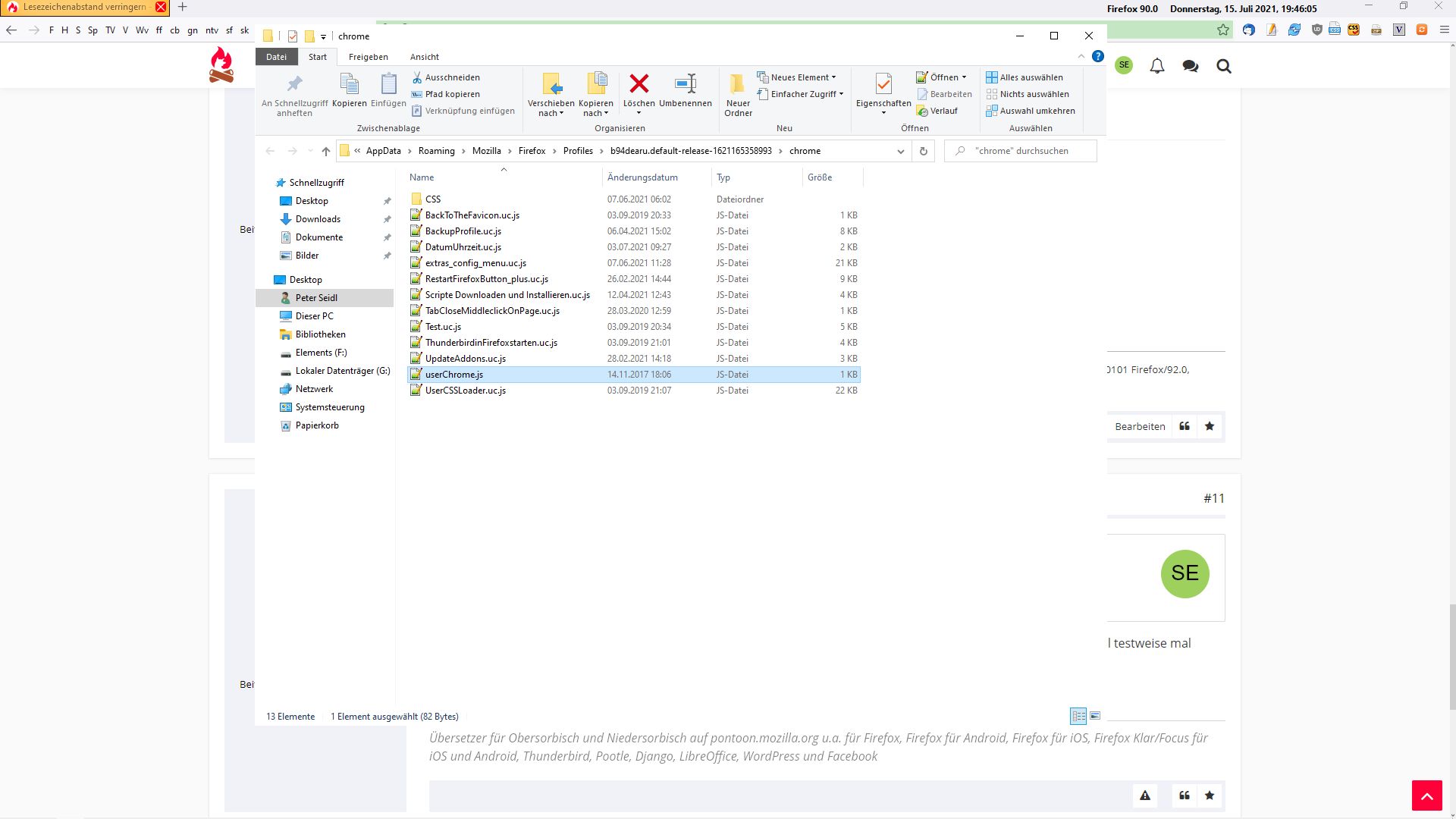Open the Datei menu tab

point(276,57)
